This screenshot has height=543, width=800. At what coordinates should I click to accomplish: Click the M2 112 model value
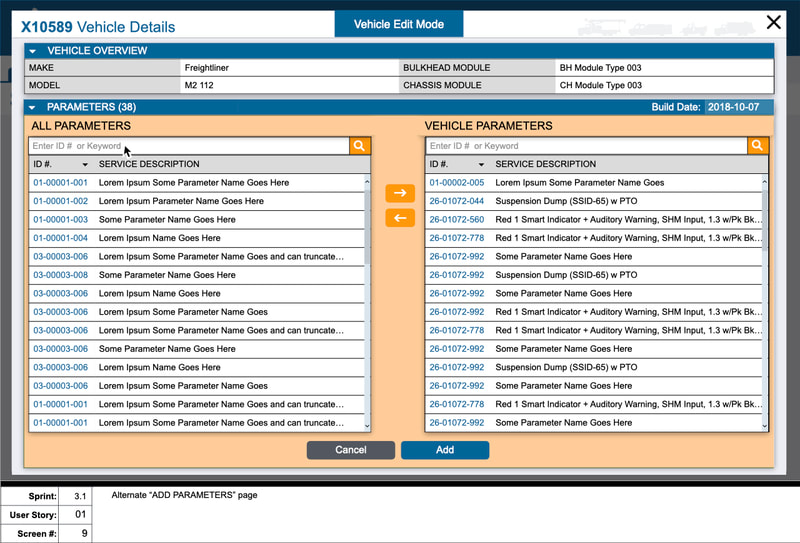click(199, 85)
